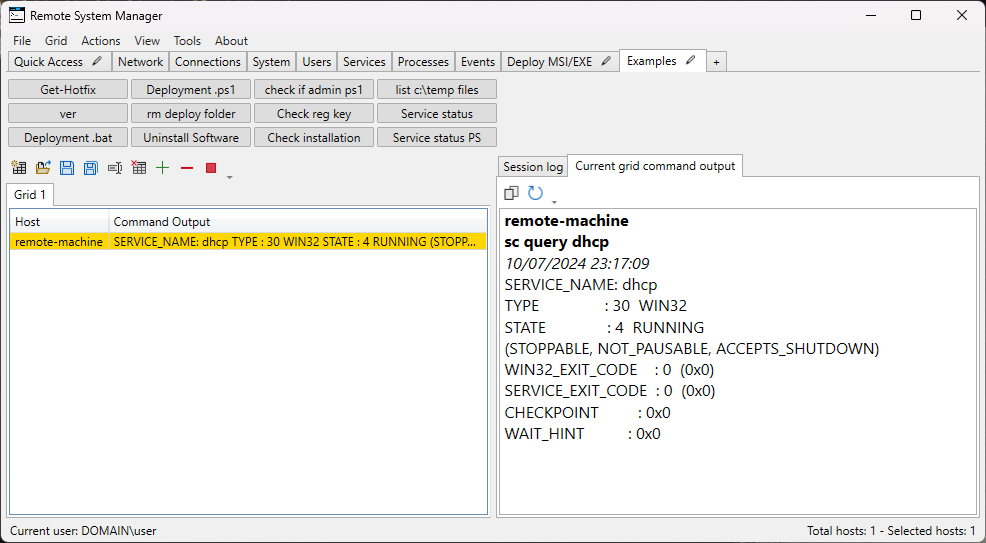Switch to the Session log tab
986x543 pixels.
[x=533, y=167]
